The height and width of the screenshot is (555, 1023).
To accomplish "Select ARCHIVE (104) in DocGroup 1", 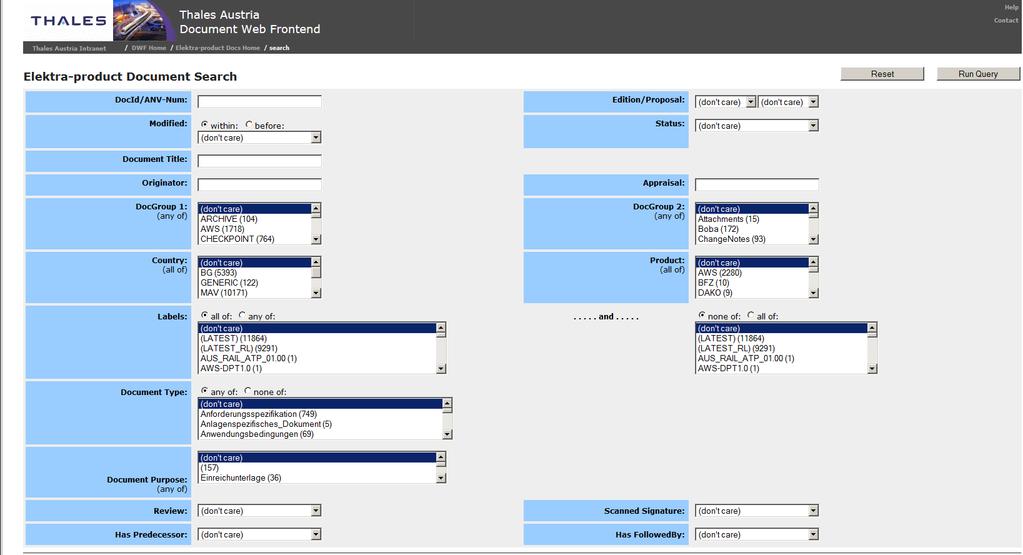I will 254,219.
